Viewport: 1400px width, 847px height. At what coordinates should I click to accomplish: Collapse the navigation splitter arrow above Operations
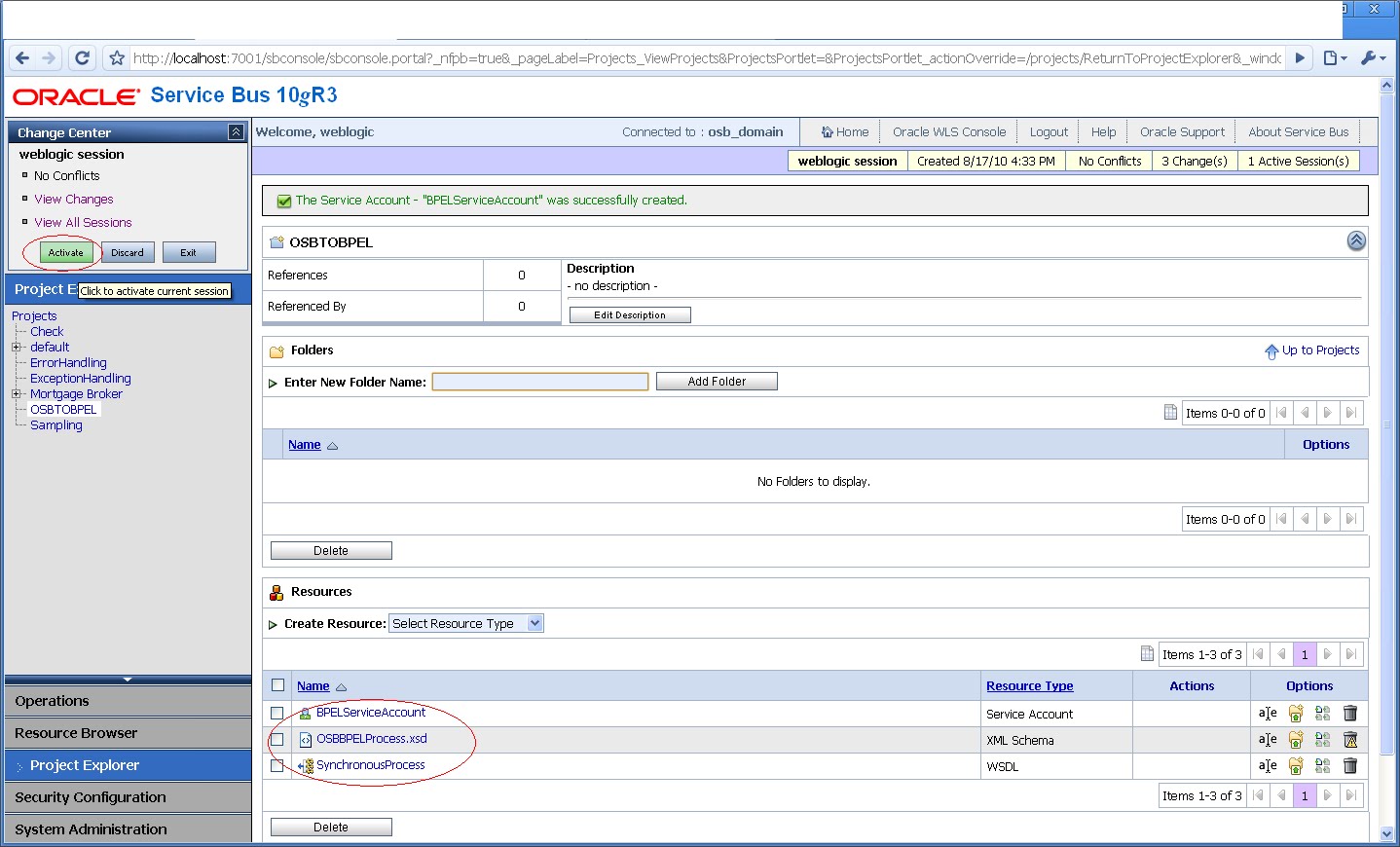coord(128,679)
